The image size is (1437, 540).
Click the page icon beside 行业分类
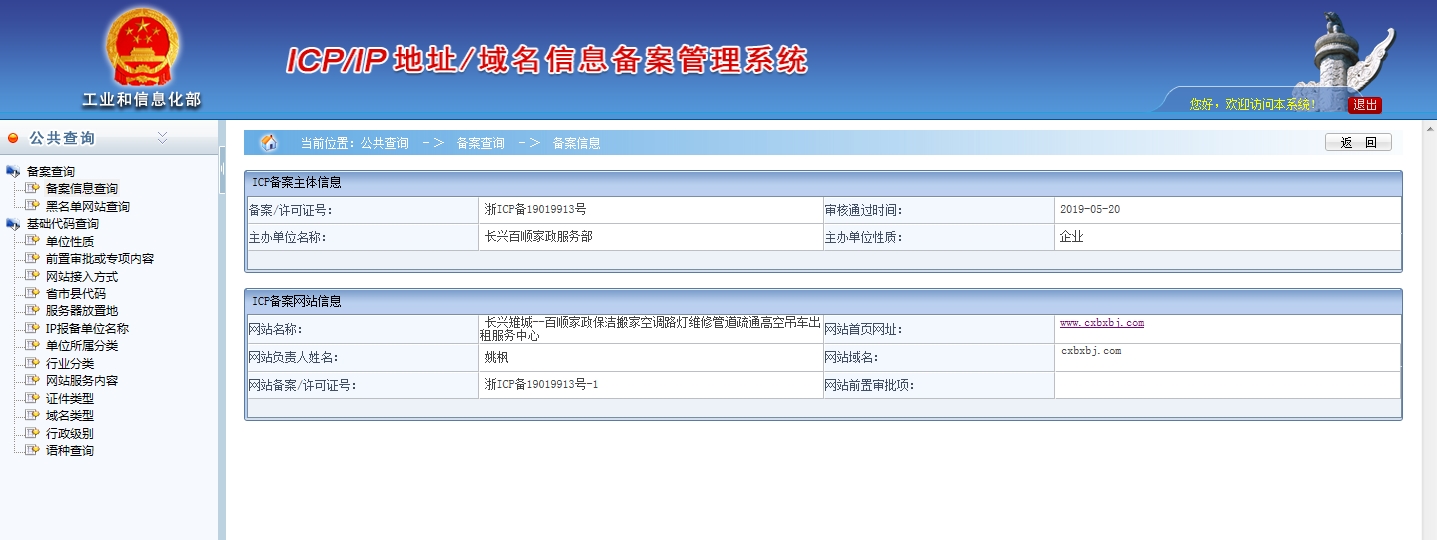click(33, 363)
